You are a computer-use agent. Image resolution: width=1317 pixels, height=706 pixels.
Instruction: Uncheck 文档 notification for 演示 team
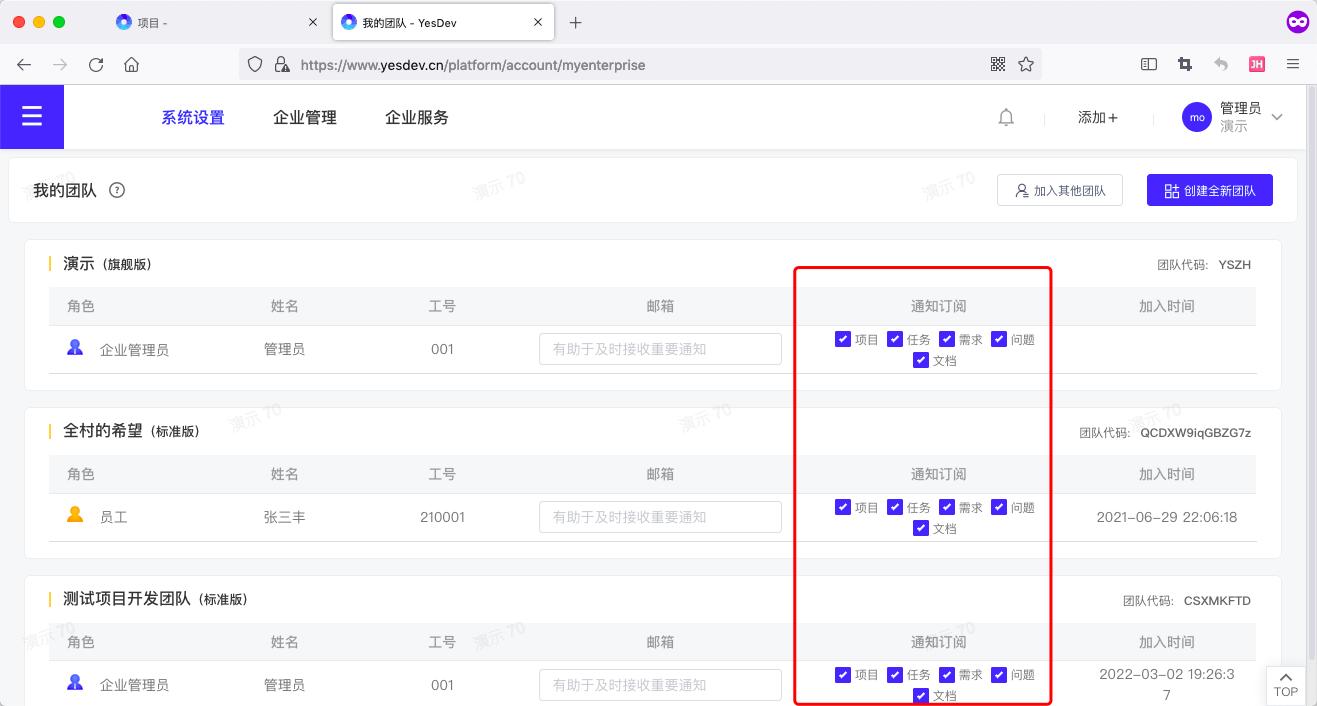920,360
